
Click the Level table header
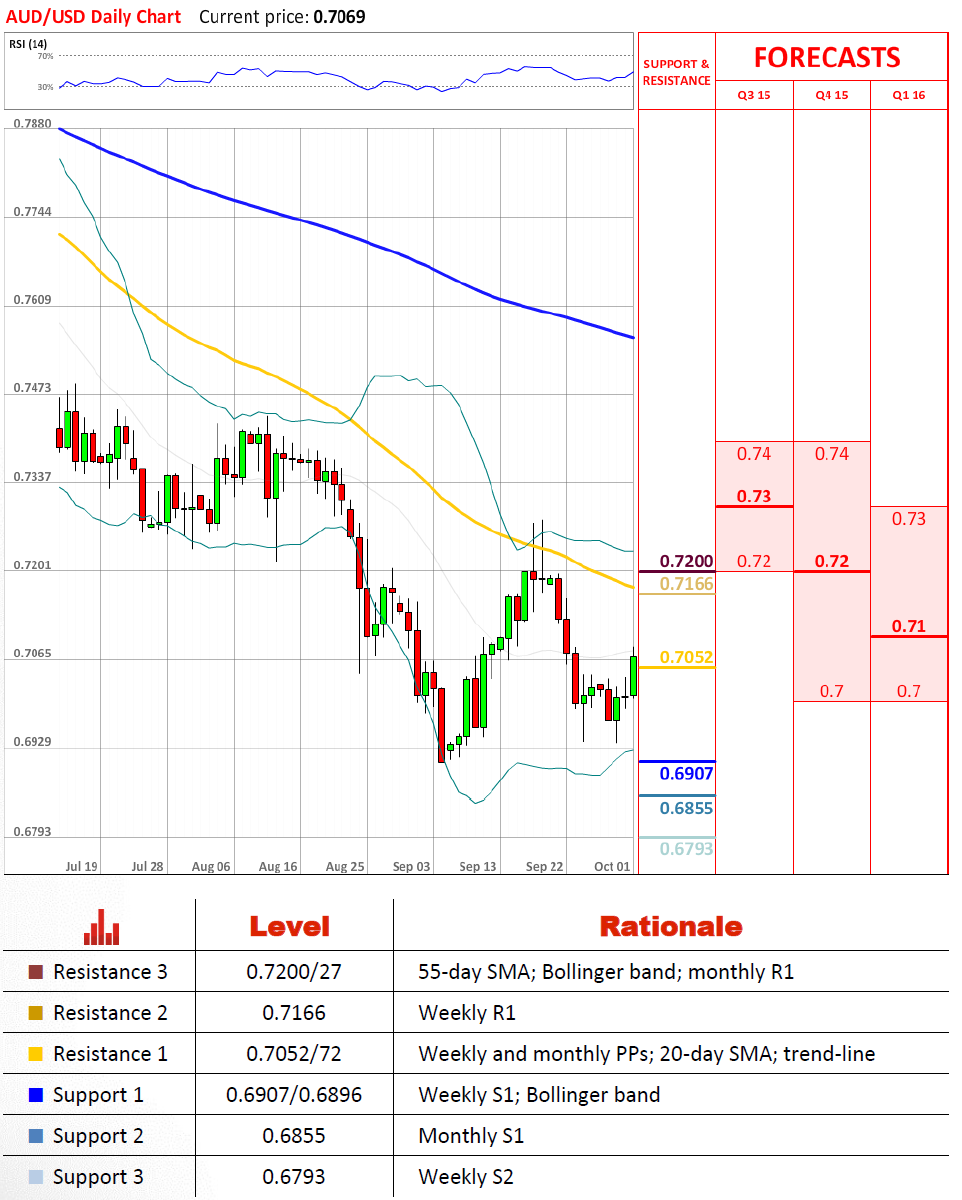(290, 926)
